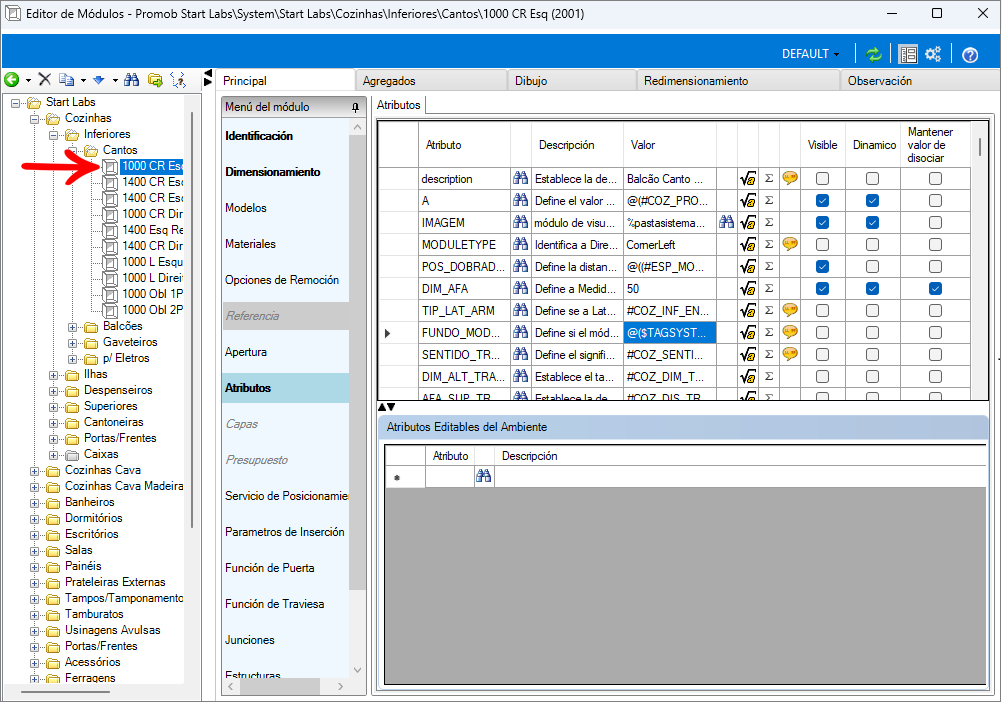This screenshot has width=1002, height=702.
Task: Open Materiales in the module menu
Action: coord(250,244)
